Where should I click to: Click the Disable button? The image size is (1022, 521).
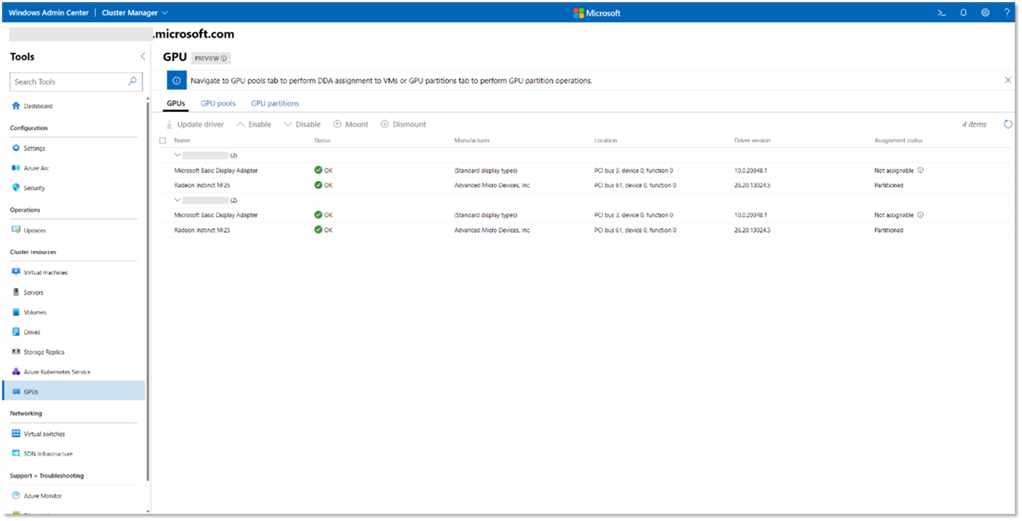click(x=302, y=124)
